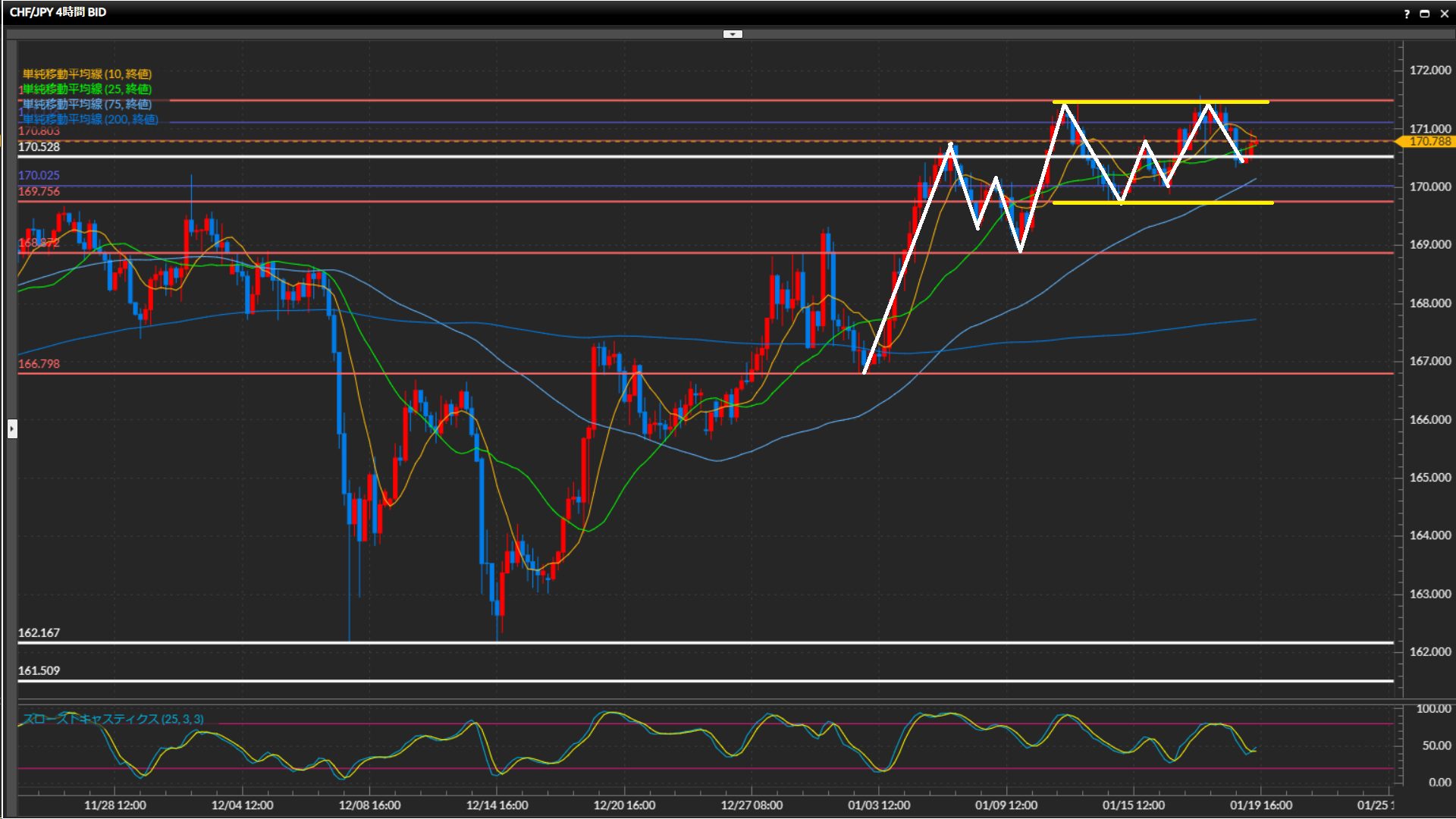Viewport: 1456px width, 819px height.
Task: Open the slow stochastics (25,3,3) indicator label
Action: (x=114, y=719)
